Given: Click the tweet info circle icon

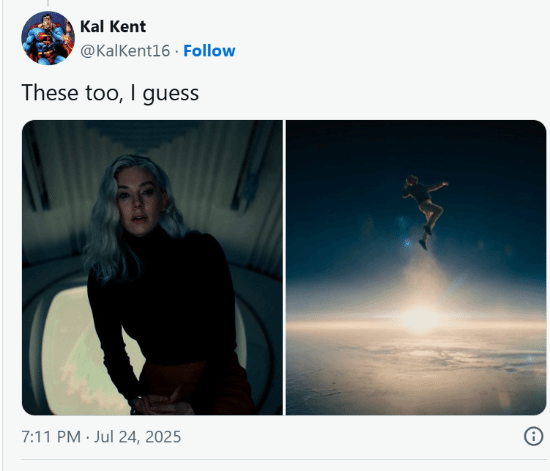Looking at the screenshot, I should coord(534,436).
